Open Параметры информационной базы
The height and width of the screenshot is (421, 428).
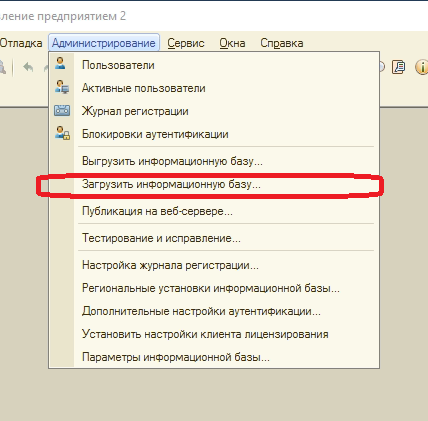pyautogui.click(x=214, y=357)
